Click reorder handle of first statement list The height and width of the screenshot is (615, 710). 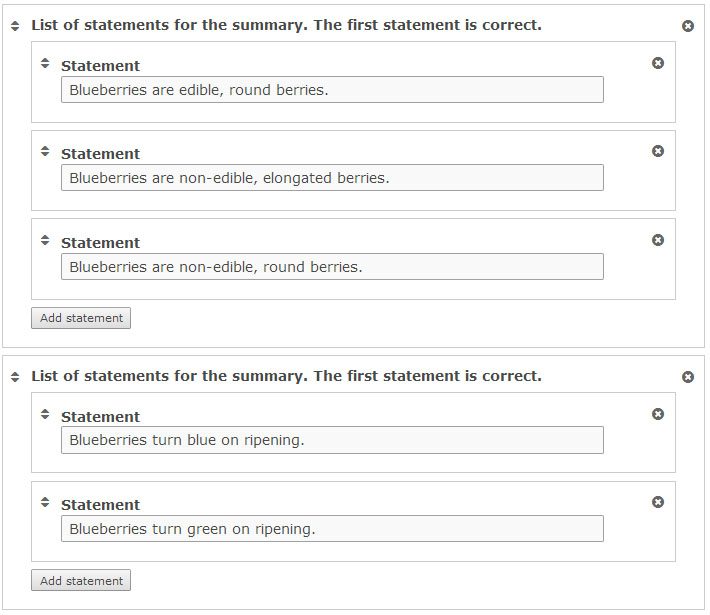pos(15,26)
